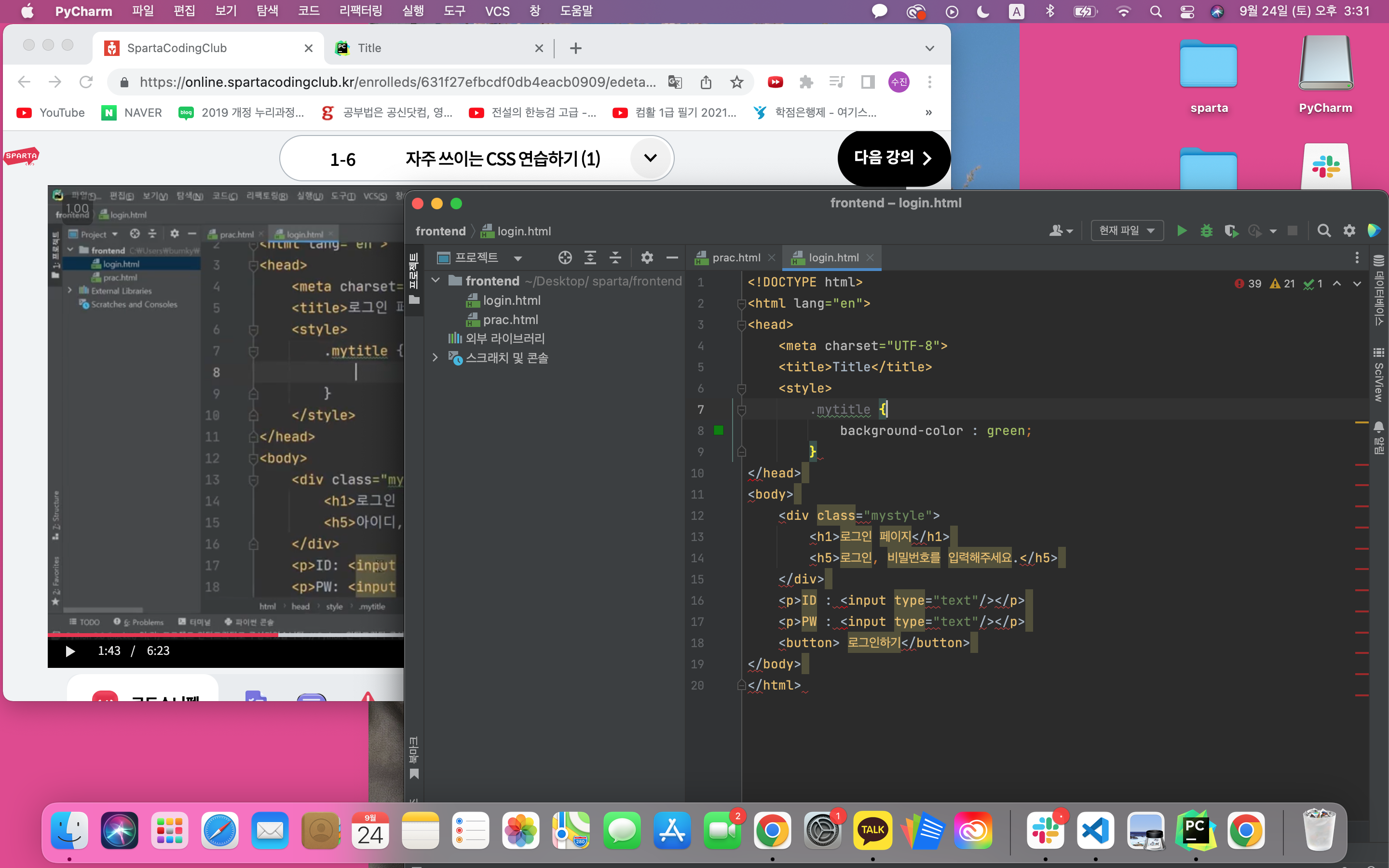Image resolution: width=1389 pixels, height=868 pixels.
Task: Go to next lecture with 다음 강의 button
Action: pos(893,158)
